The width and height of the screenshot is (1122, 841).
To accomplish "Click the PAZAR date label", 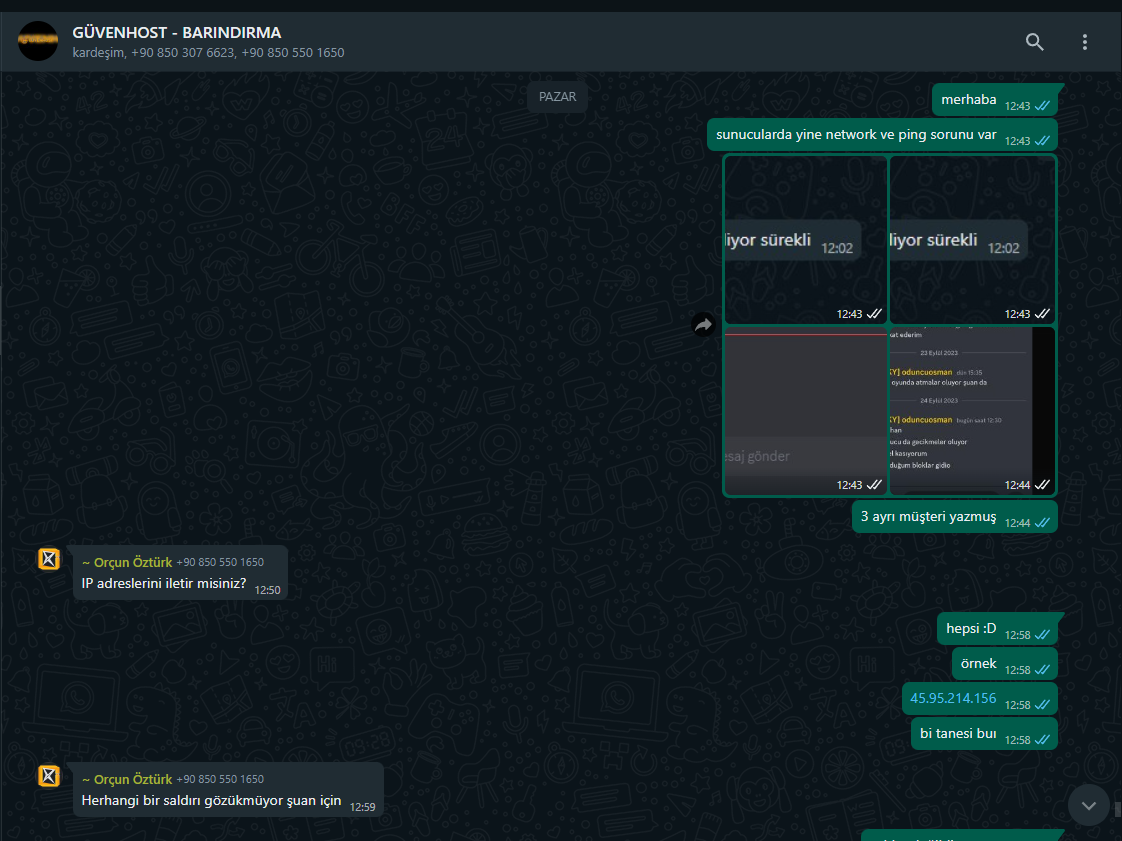I will 557,97.
